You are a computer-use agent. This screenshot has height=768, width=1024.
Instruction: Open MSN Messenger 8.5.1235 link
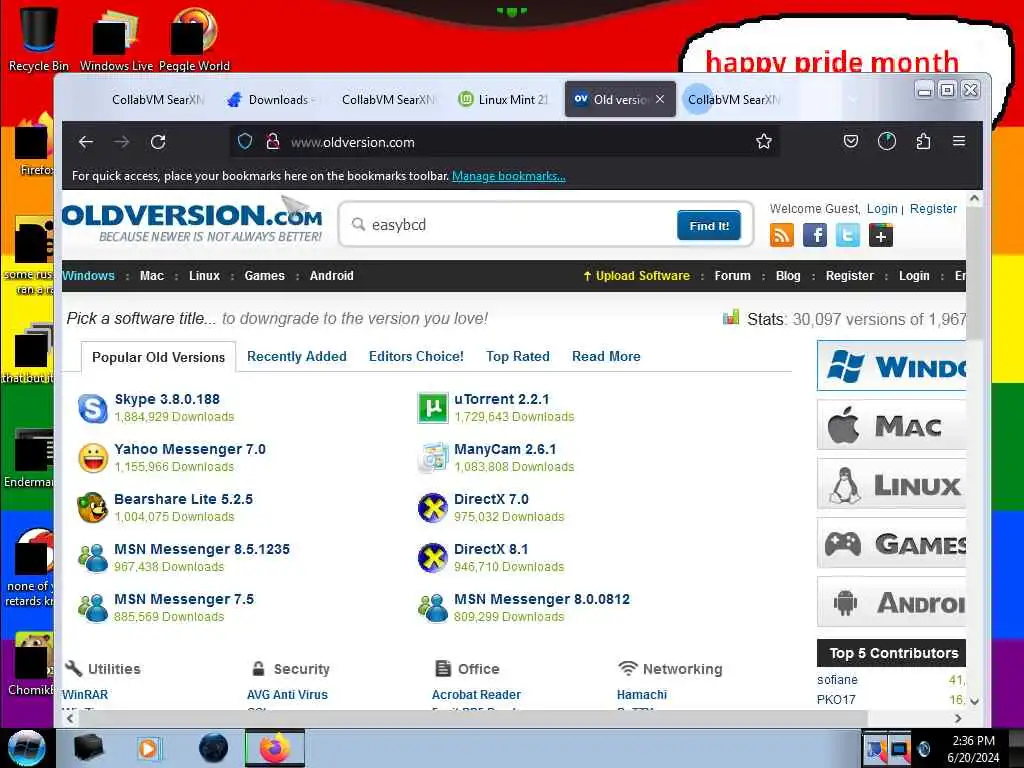[202, 549]
